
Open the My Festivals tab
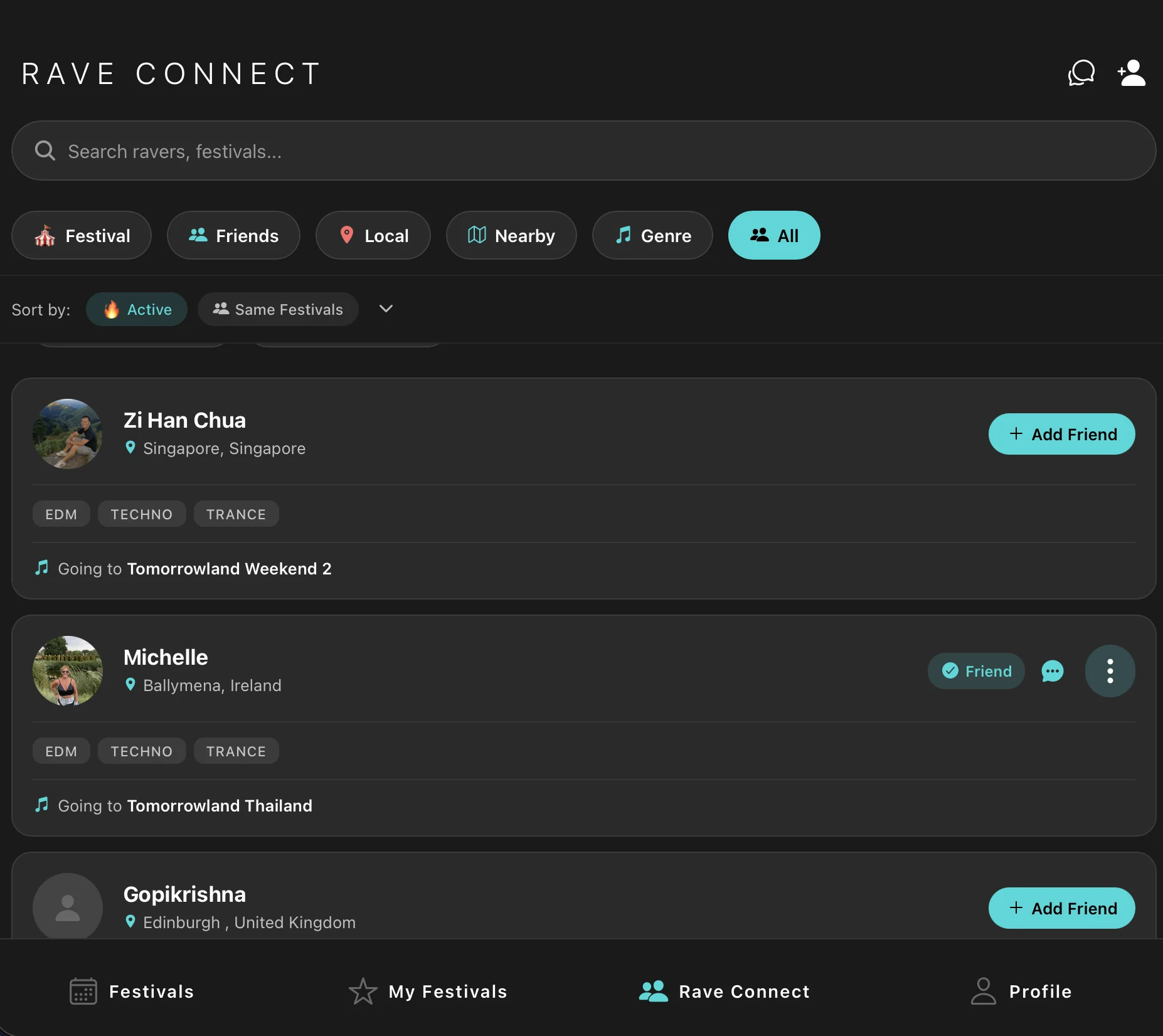coord(428,991)
